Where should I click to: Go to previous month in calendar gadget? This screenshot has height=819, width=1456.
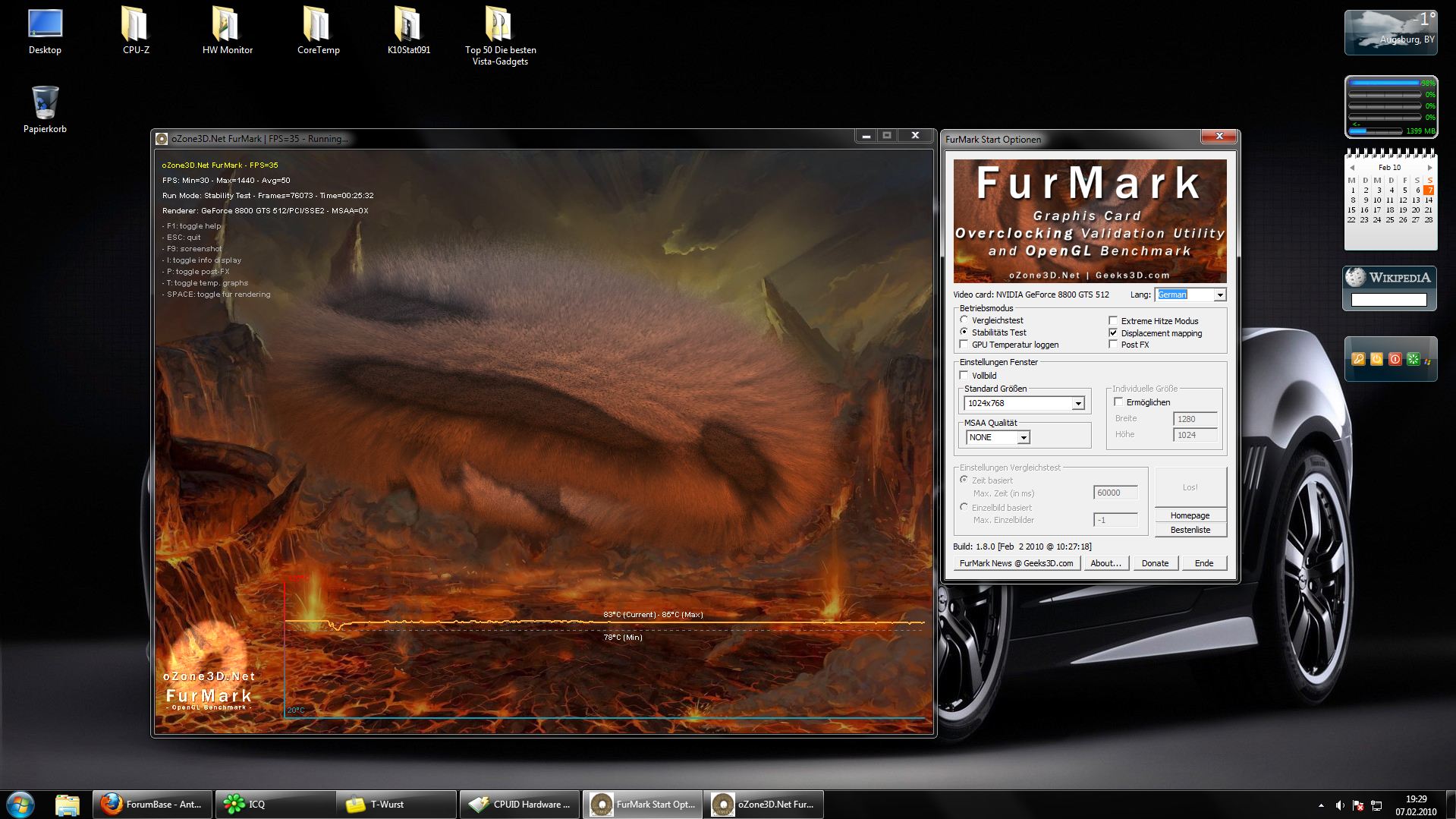point(1351,168)
